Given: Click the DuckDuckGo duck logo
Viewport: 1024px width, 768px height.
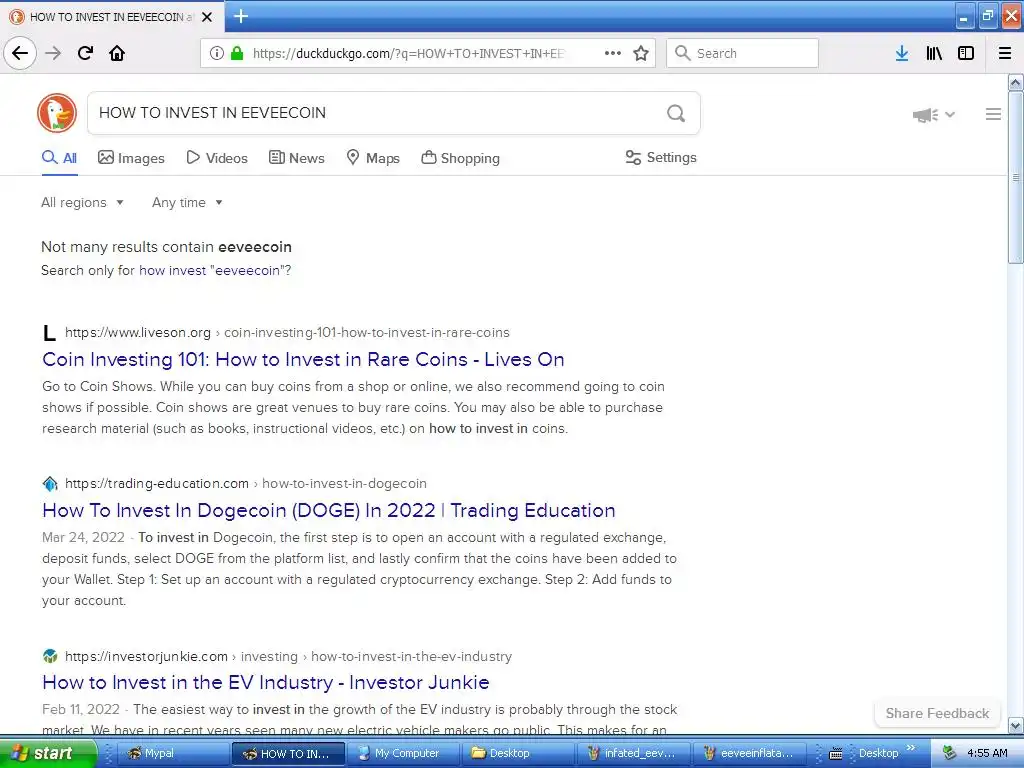Looking at the screenshot, I should [x=57, y=113].
